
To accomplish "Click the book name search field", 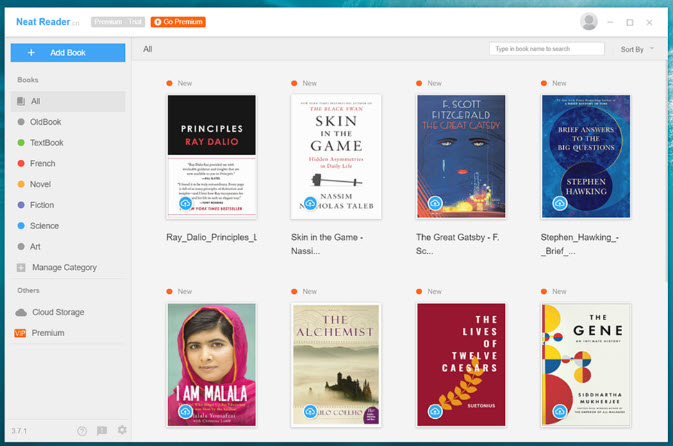I will click(x=546, y=48).
